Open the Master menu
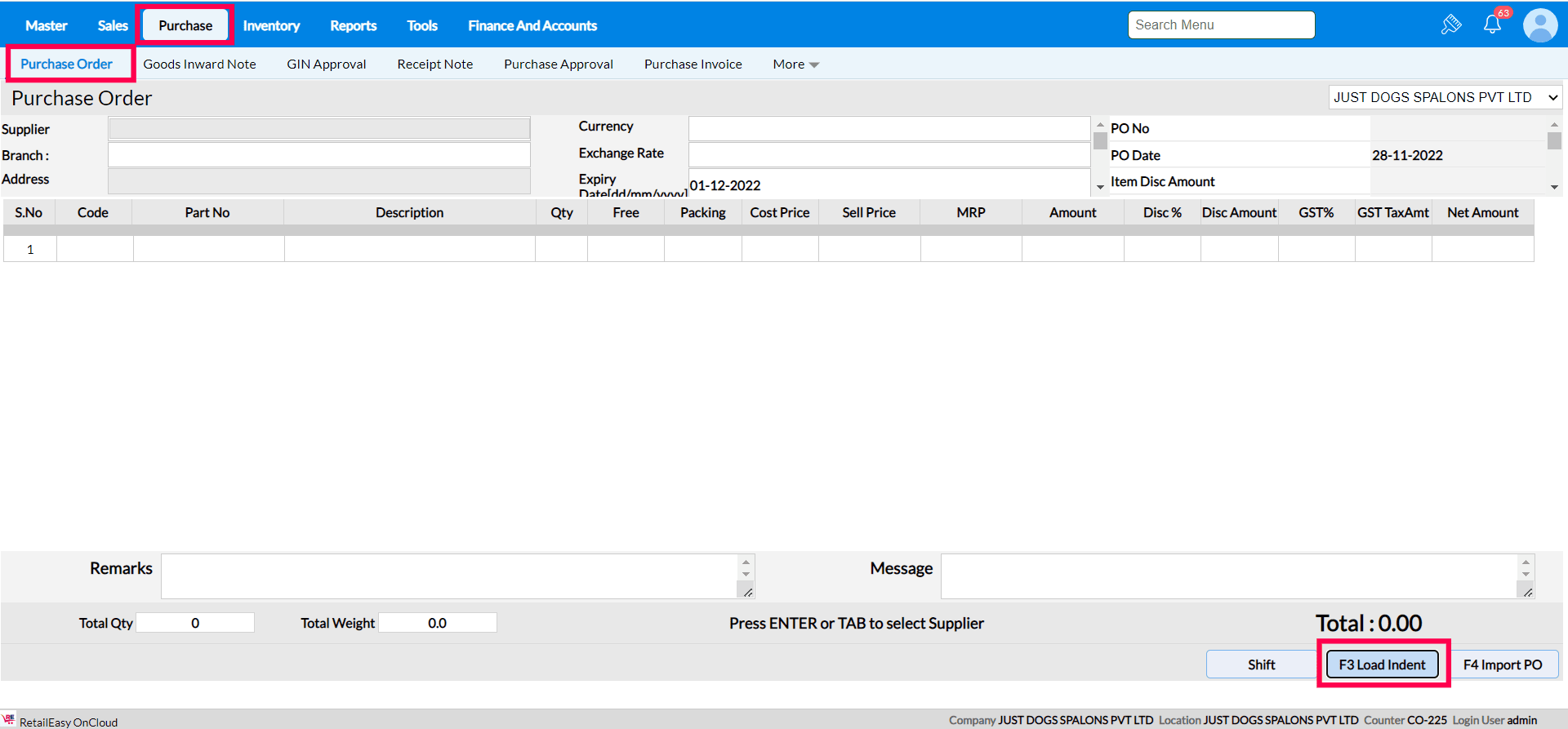Image resolution: width=1568 pixels, height=729 pixels. click(x=47, y=25)
